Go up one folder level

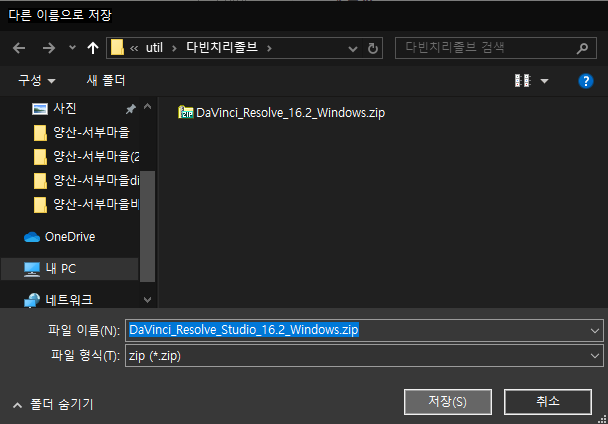coord(93,48)
